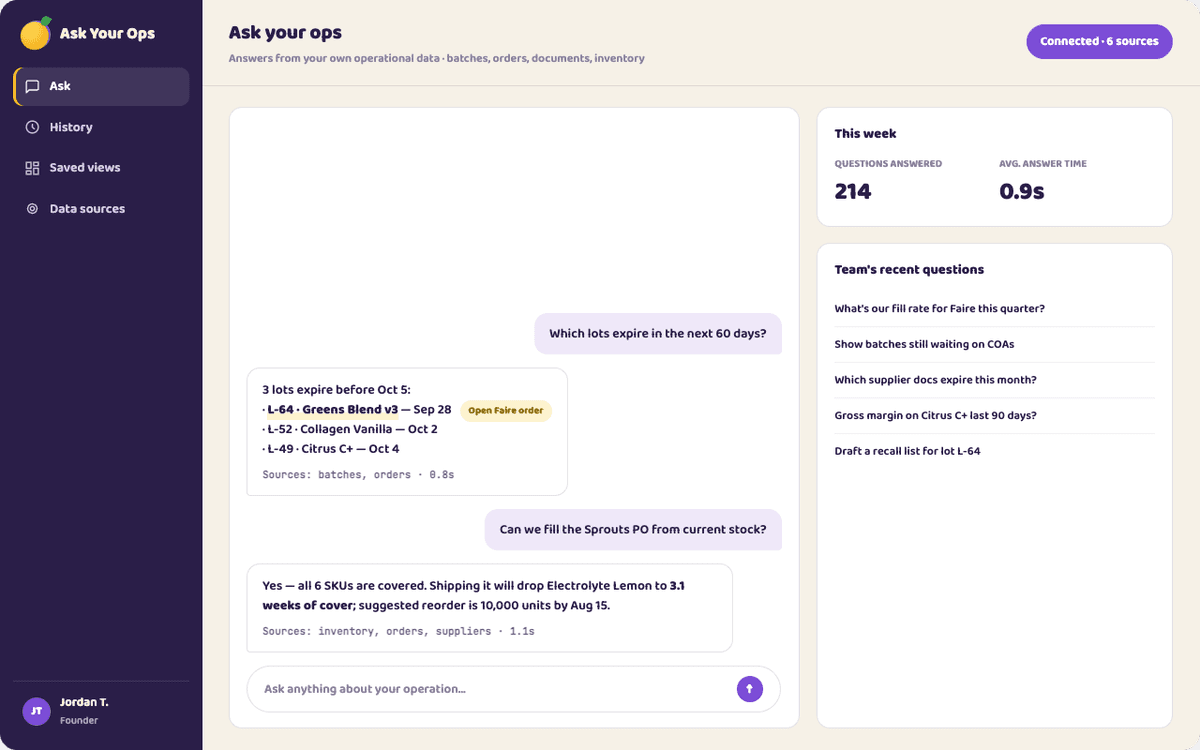
Task: Select Gross margin on Citrus C+ question
Action: (994, 415)
